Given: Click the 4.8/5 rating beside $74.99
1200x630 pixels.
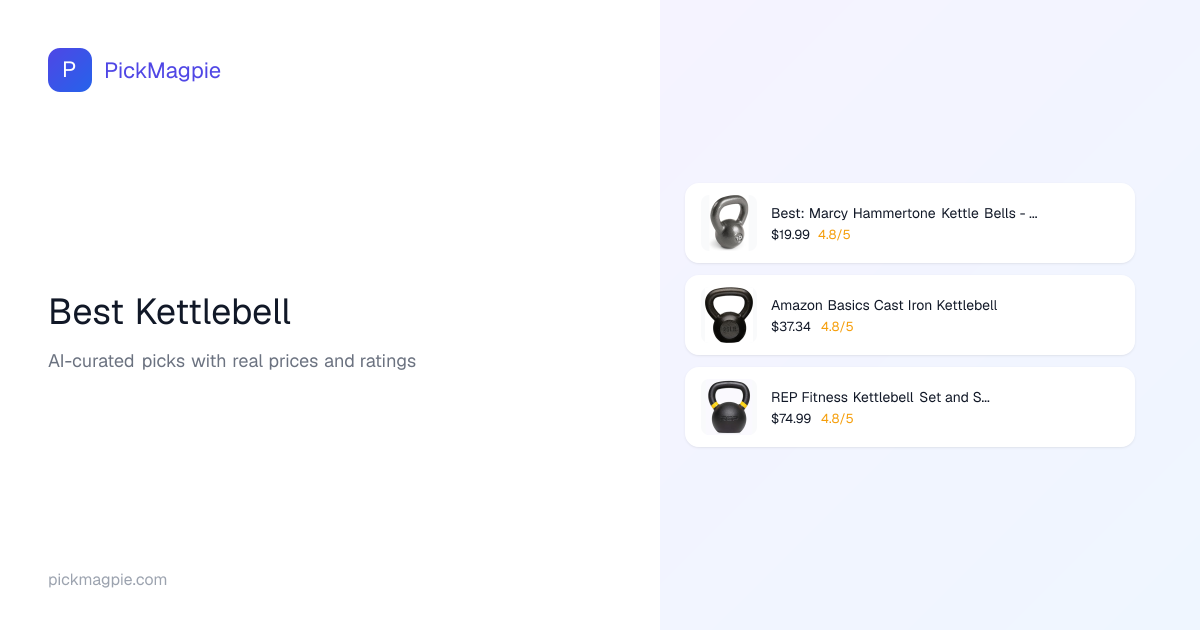Looking at the screenshot, I should 837,419.
